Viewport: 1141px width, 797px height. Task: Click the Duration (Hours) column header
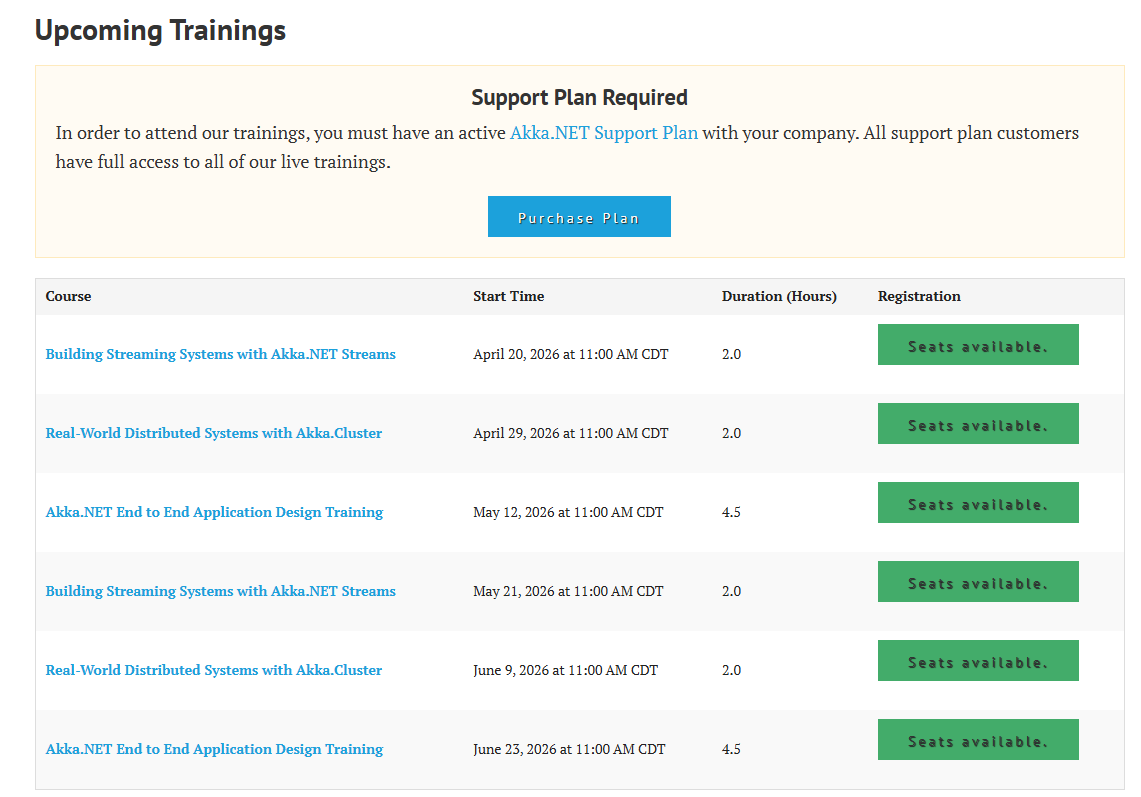779,296
